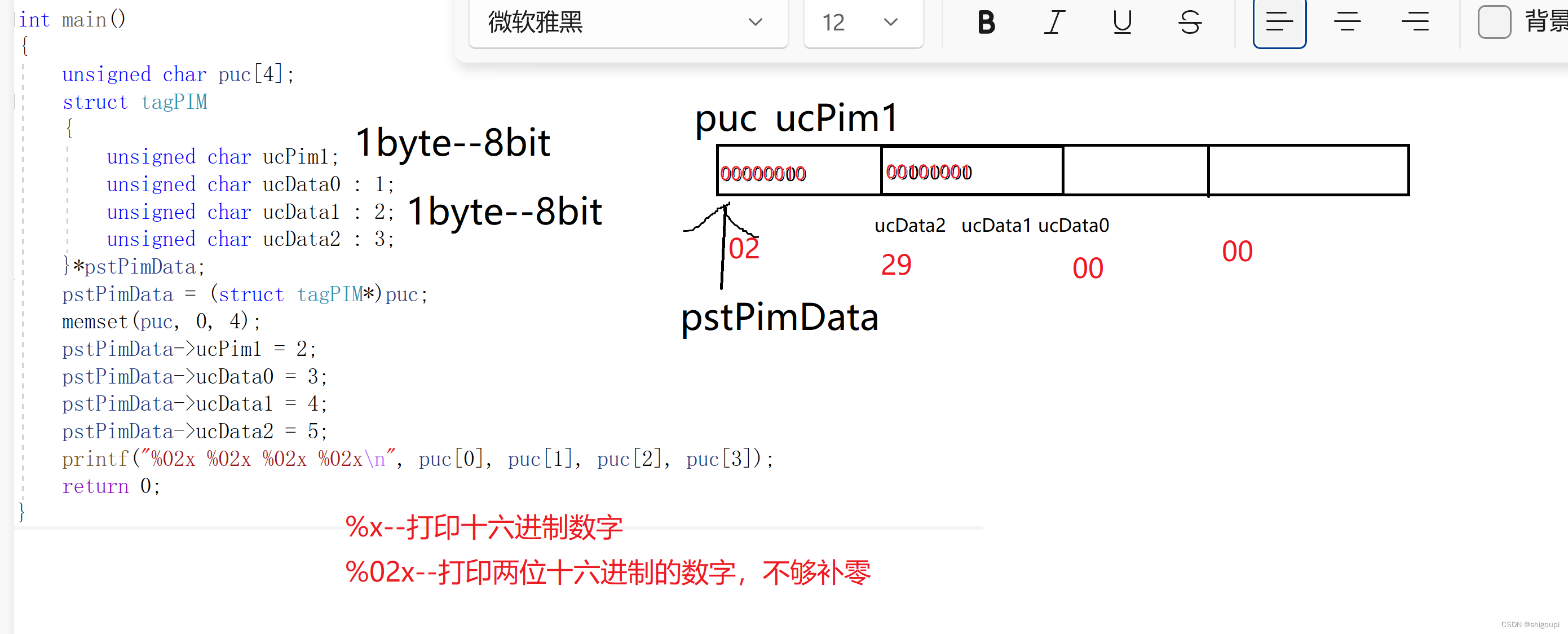Toggle italic text formatting
The image size is (1568, 634).
[x=1054, y=23]
